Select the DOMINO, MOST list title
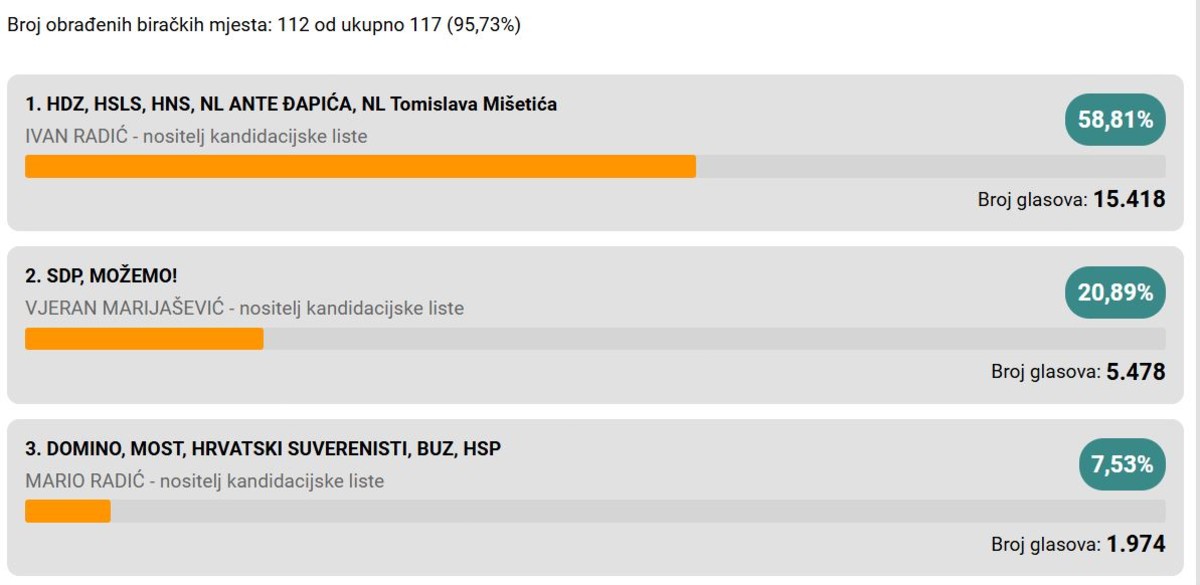 [x=263, y=449]
